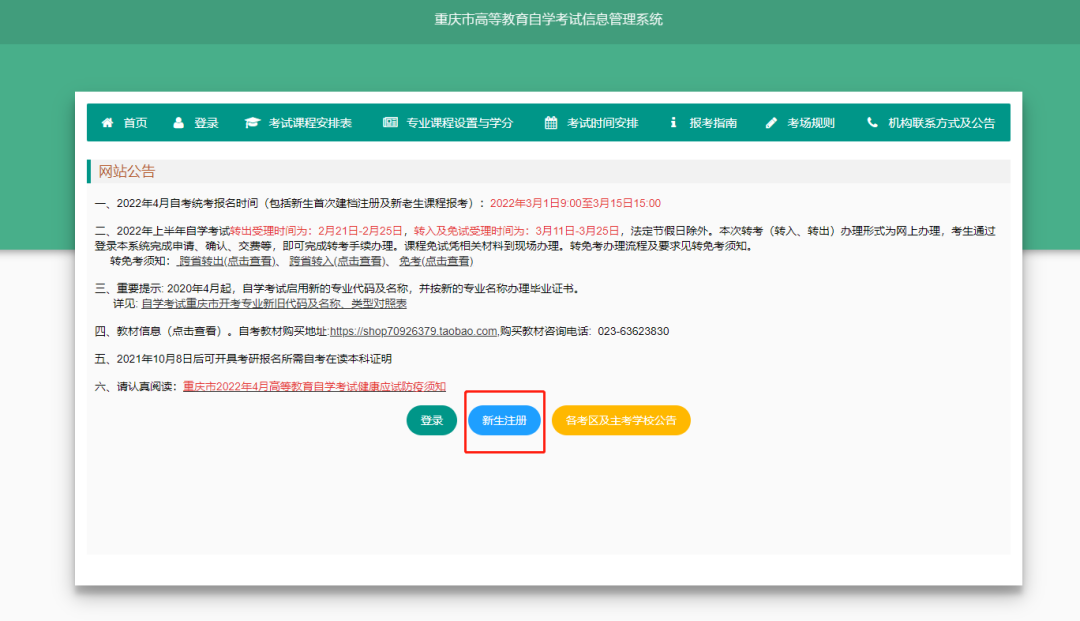Open 专业课程设置与学分 via its icon
This screenshot has height=621, width=1080.
[x=392, y=122]
